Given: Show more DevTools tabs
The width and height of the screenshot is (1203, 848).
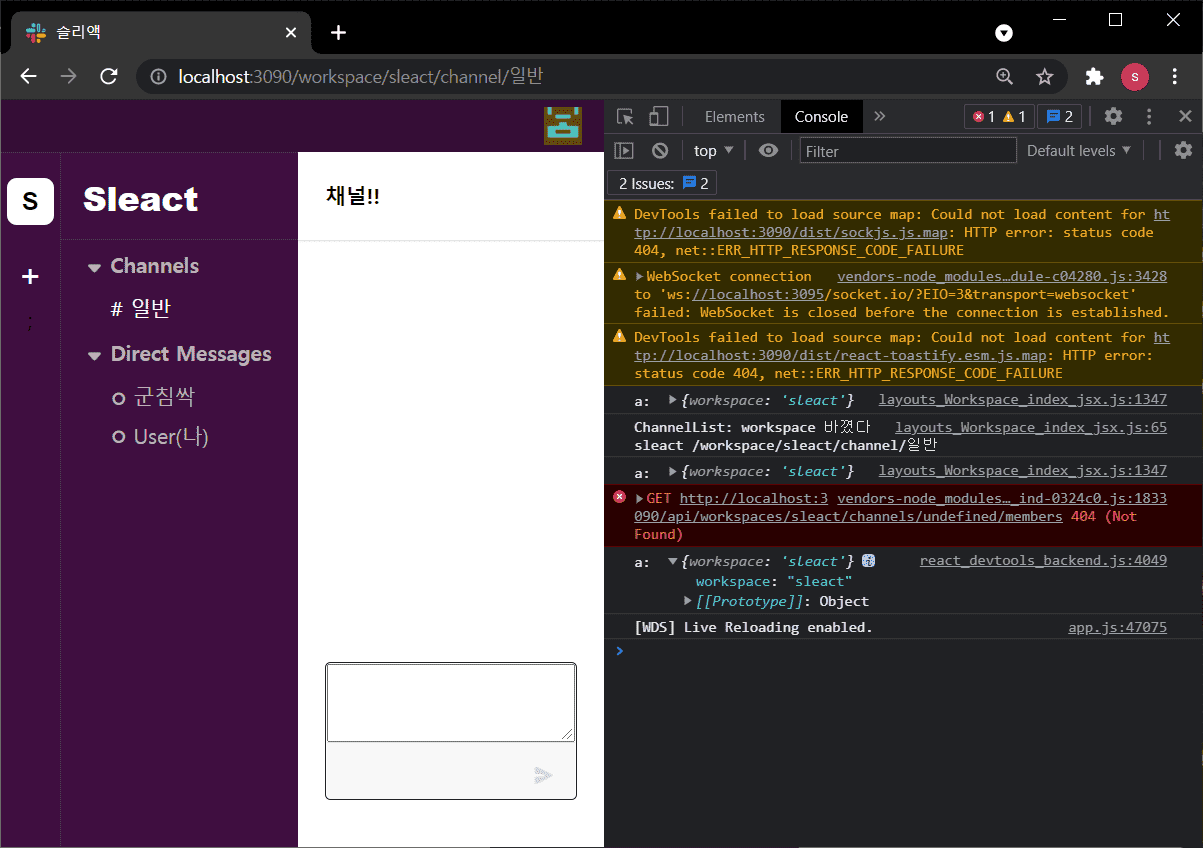Looking at the screenshot, I should 880,116.
